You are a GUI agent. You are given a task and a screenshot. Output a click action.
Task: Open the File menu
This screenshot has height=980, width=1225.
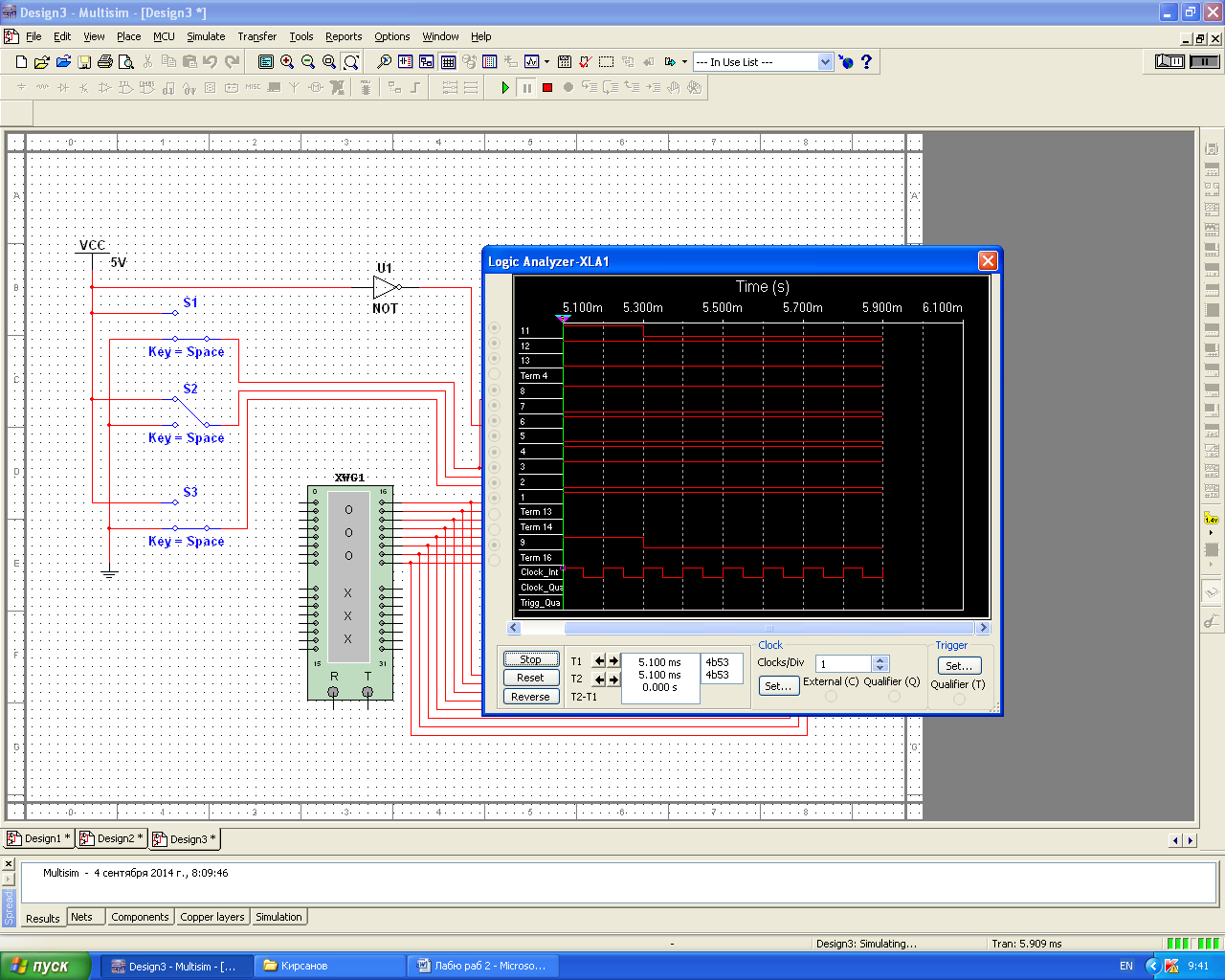click(x=33, y=36)
